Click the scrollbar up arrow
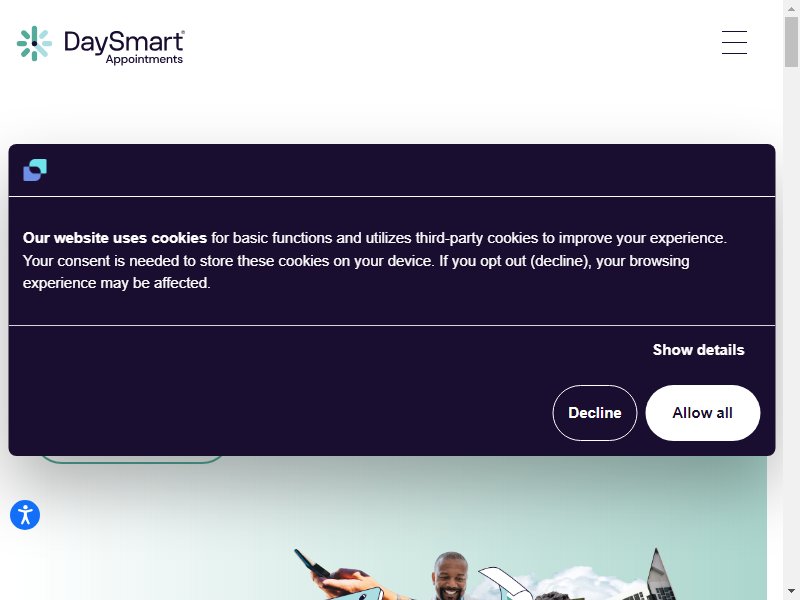The width and height of the screenshot is (800, 600). [x=791, y=8]
